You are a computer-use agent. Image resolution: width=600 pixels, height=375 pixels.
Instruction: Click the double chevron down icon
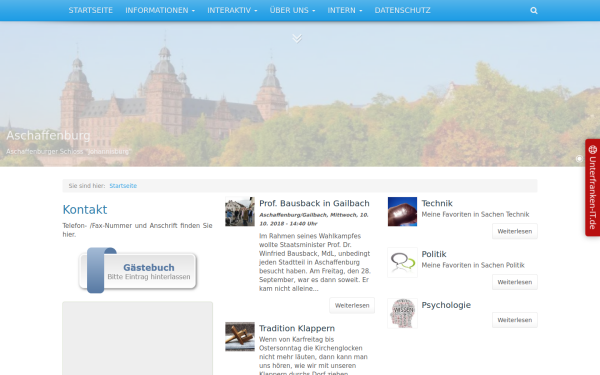point(297,38)
